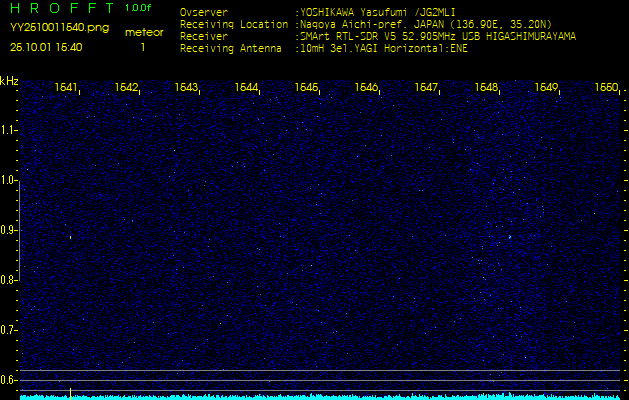Select the 1650 time tick label
Viewport: 629px width, 400px height.
606,88
